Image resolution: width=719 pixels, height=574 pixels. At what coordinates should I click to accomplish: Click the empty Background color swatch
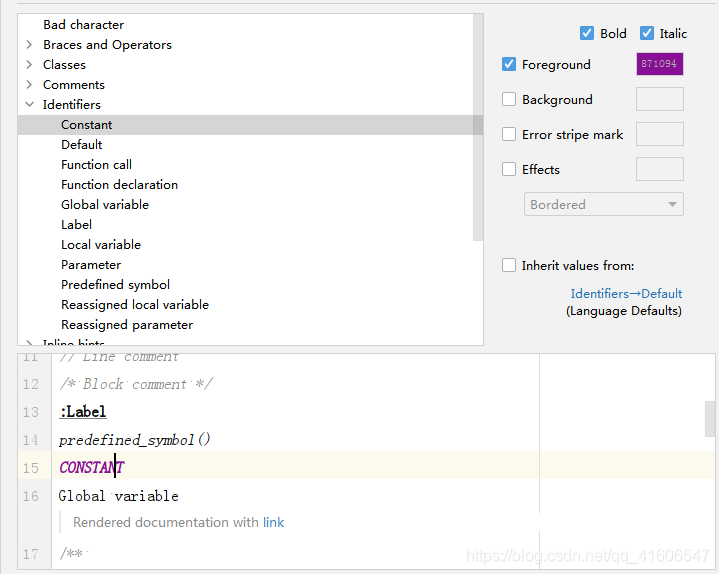(x=659, y=99)
